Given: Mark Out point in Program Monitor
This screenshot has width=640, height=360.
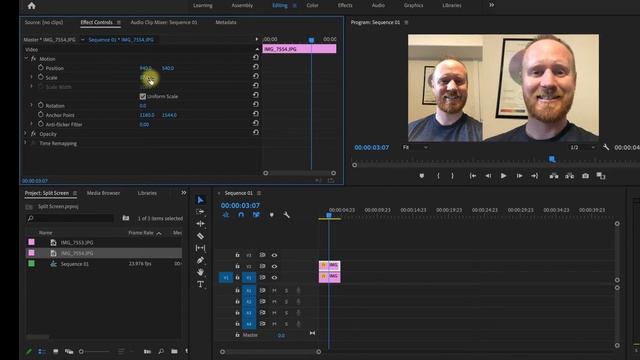Looking at the screenshot, I should click(x=452, y=176).
